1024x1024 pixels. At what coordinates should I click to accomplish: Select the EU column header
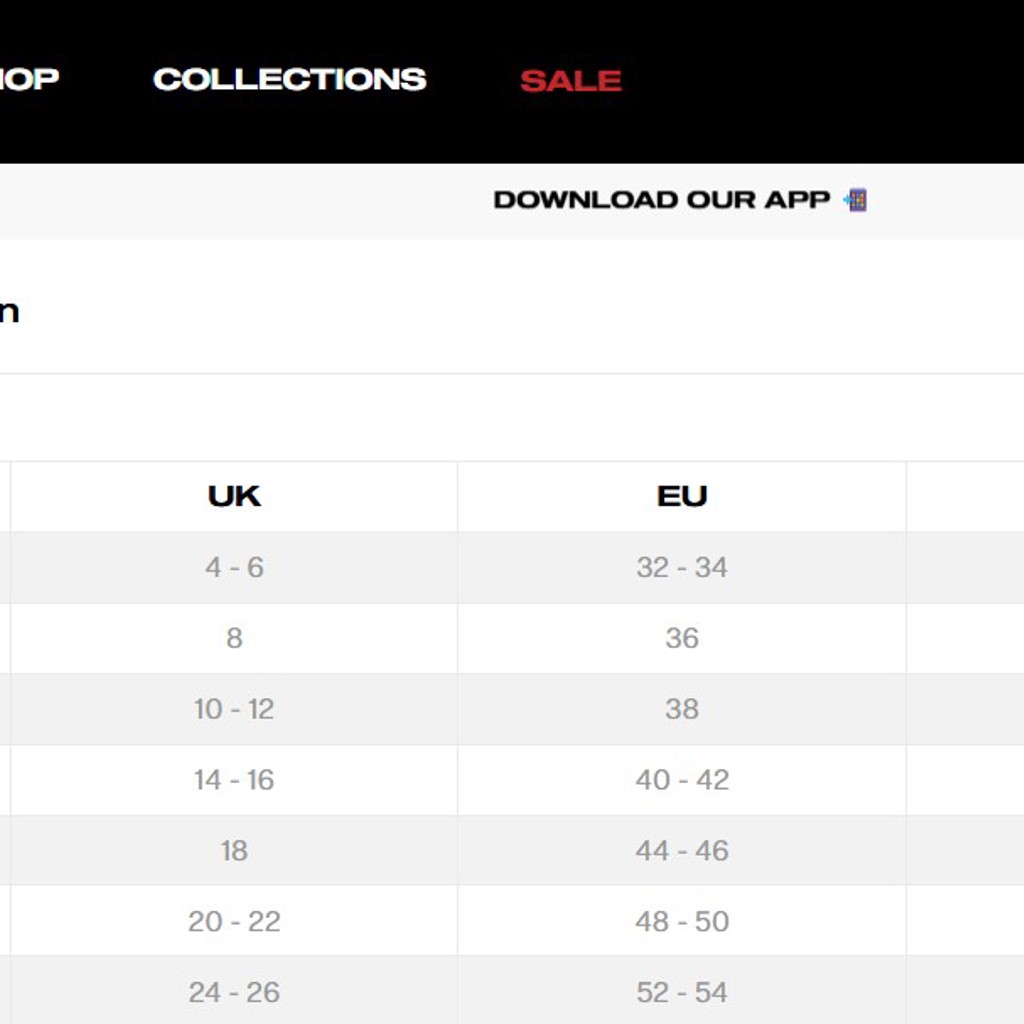click(682, 496)
